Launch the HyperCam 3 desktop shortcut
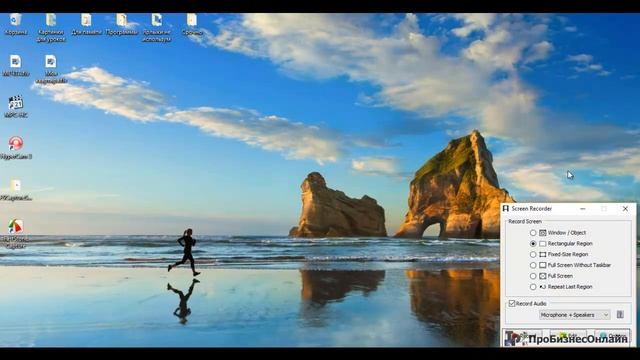640x360 pixels. [16, 148]
